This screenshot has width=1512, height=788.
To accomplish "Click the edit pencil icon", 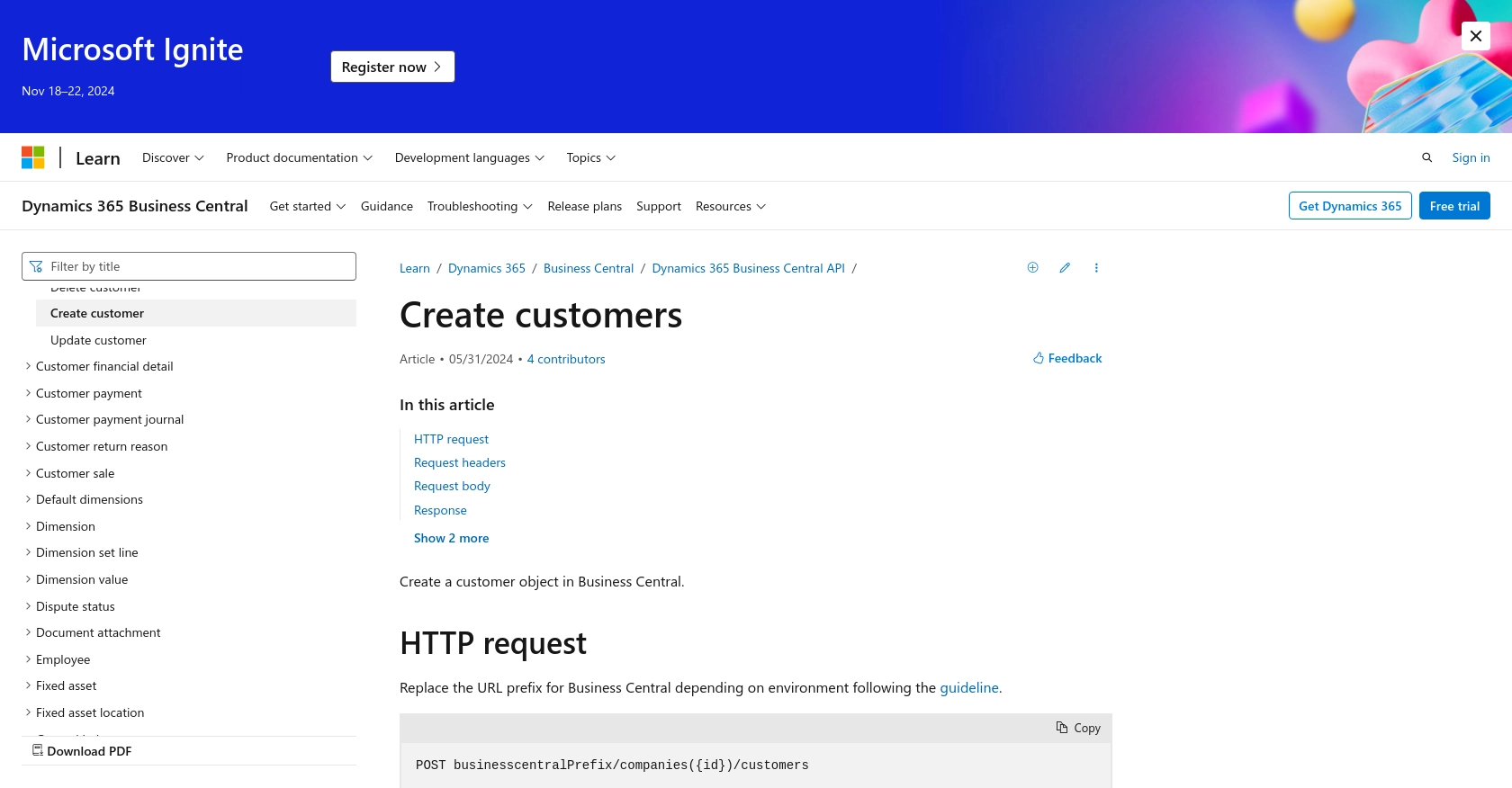I will (x=1065, y=267).
